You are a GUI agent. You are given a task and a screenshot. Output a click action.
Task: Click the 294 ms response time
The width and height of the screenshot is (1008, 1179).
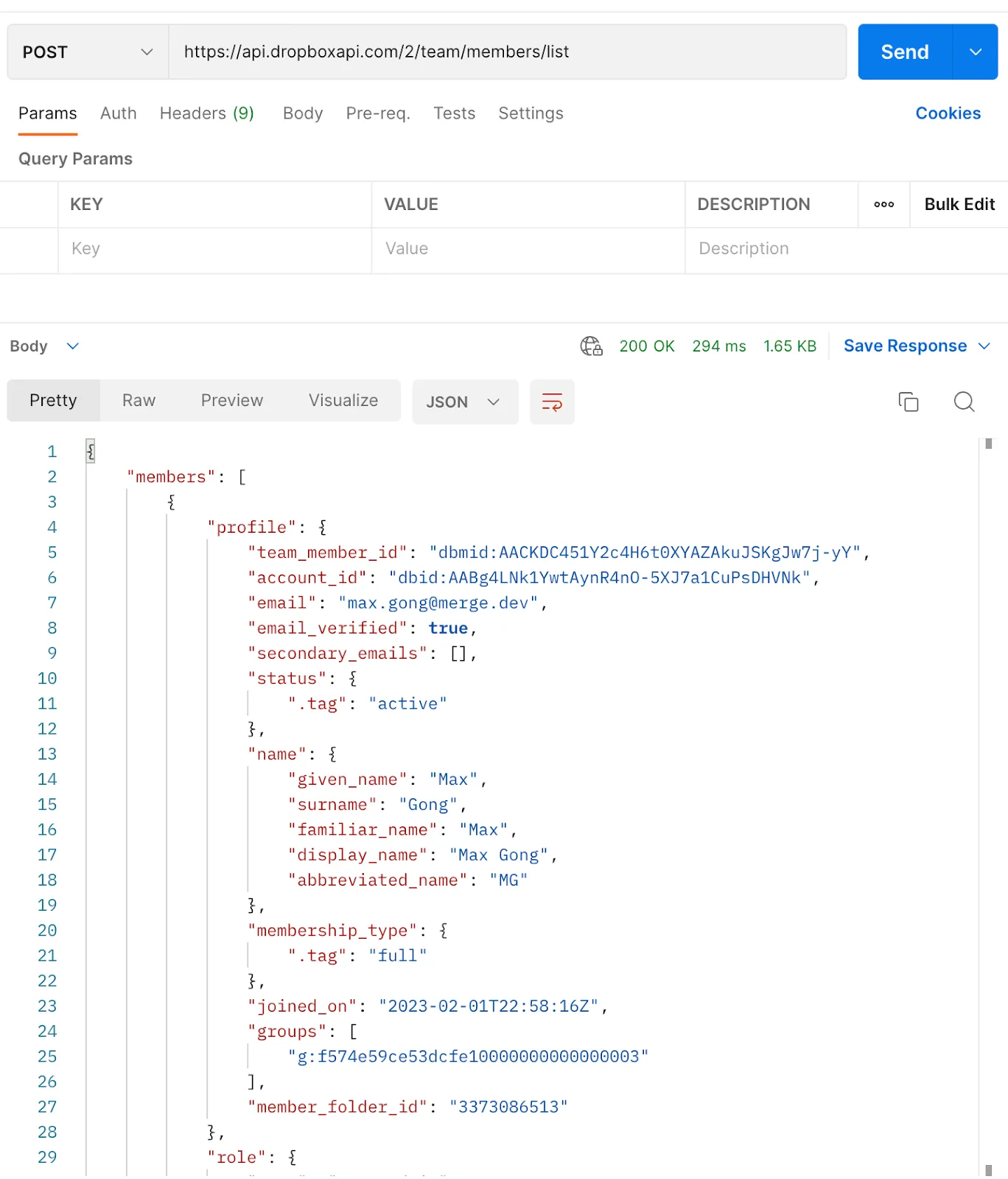pyautogui.click(x=719, y=346)
